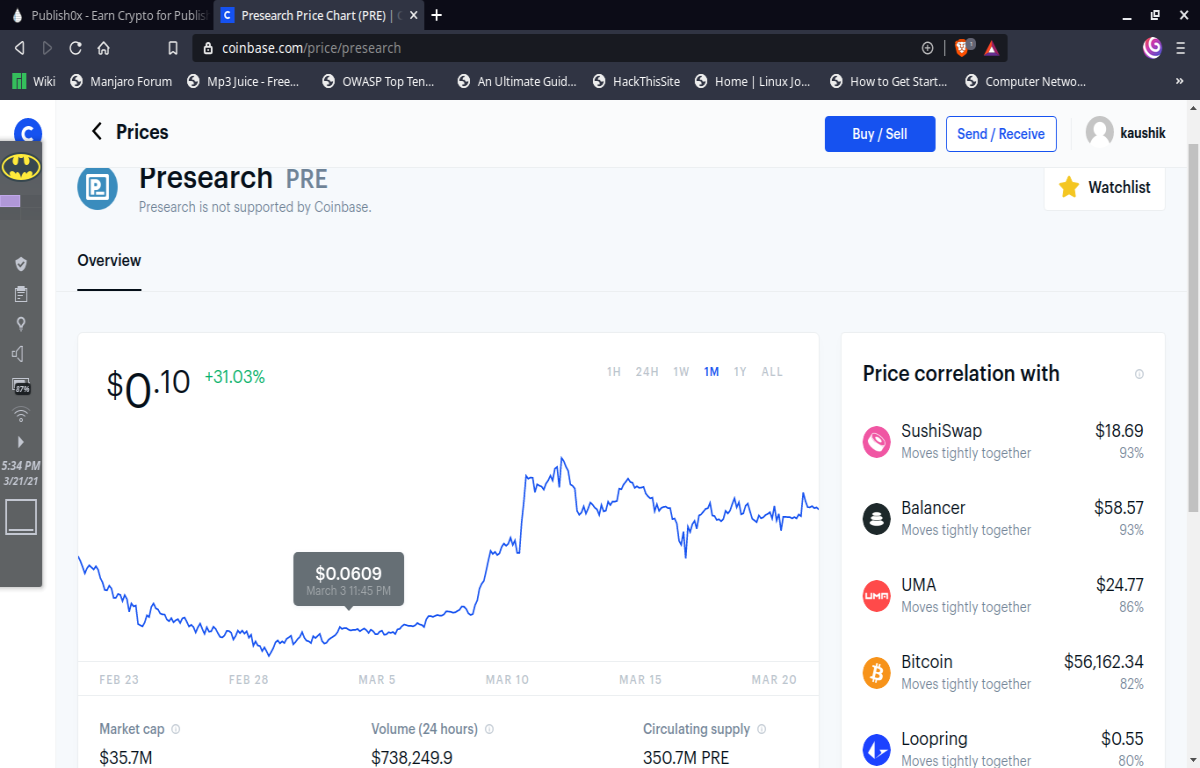The height and width of the screenshot is (768, 1200).
Task: Click the clipboard icon in side panel
Action: (21, 294)
